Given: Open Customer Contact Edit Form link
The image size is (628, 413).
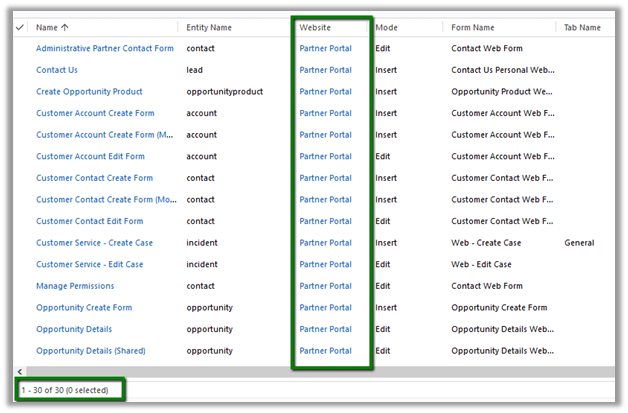Looking at the screenshot, I should click(x=89, y=221).
